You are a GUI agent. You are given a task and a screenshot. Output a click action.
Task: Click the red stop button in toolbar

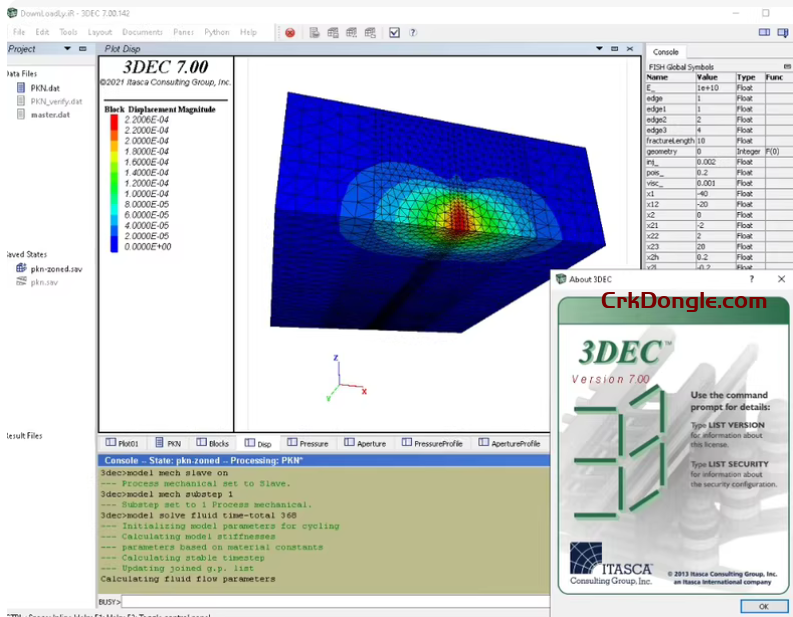click(290, 32)
